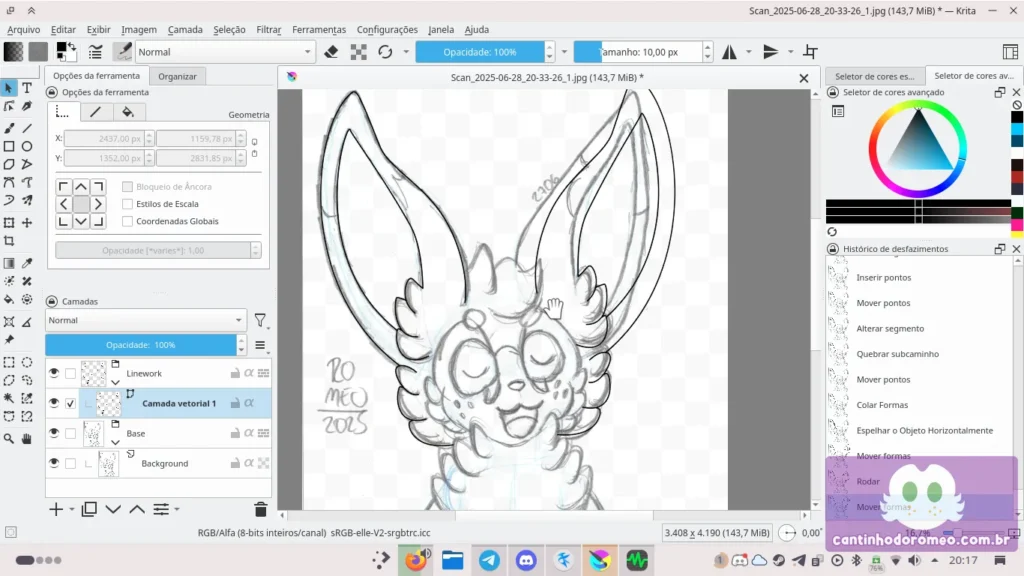Select the Freehand Brush tool
This screenshot has width=1024, height=576.
click(9, 128)
